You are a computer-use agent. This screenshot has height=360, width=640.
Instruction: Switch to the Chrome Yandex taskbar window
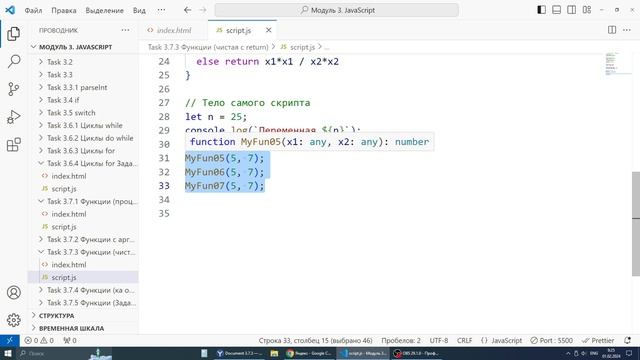(309, 353)
